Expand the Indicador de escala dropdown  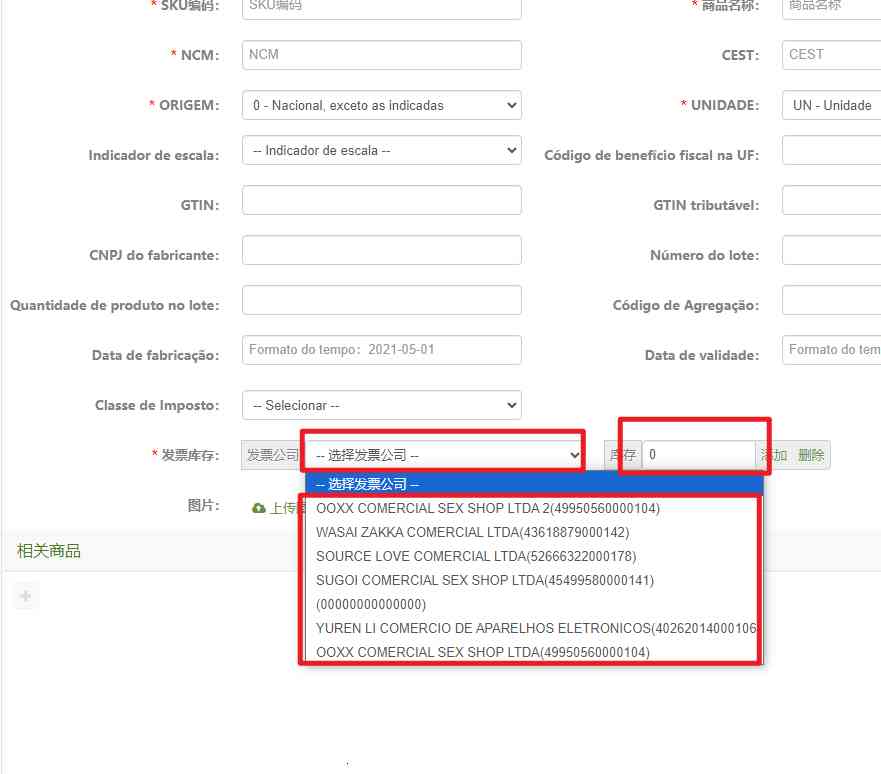[x=381, y=151]
